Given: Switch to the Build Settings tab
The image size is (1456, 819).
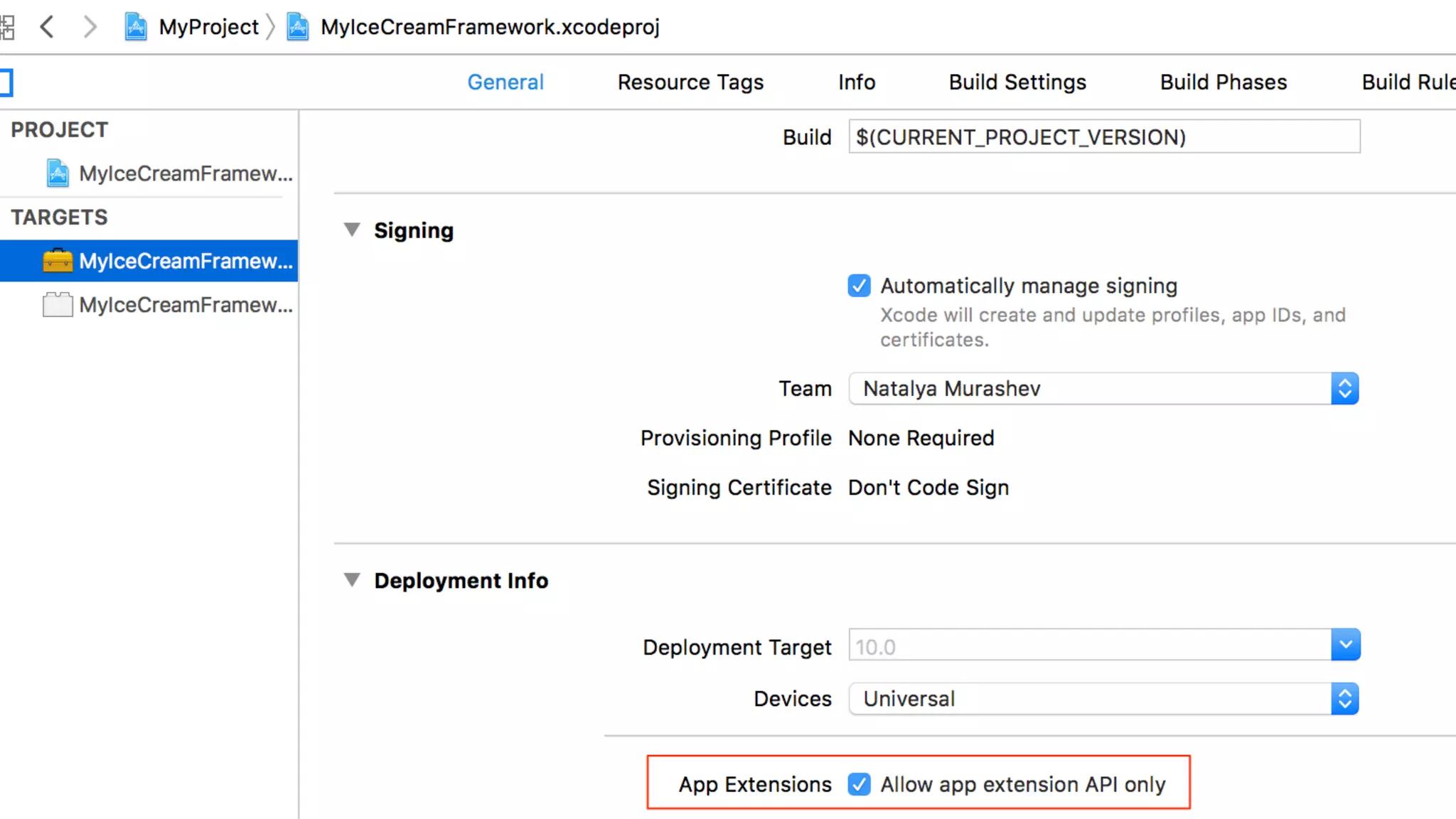Looking at the screenshot, I should (x=1017, y=82).
